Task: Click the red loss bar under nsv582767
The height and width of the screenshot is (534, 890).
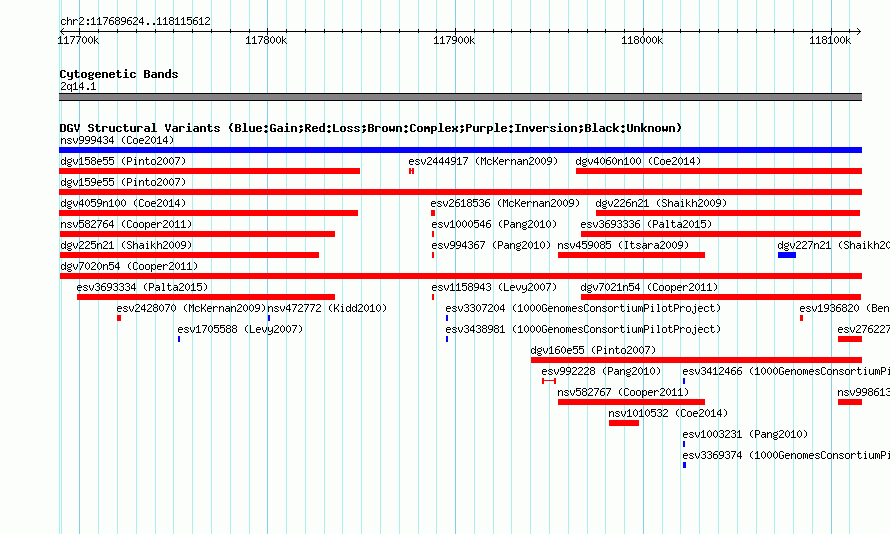Action: (x=631, y=402)
